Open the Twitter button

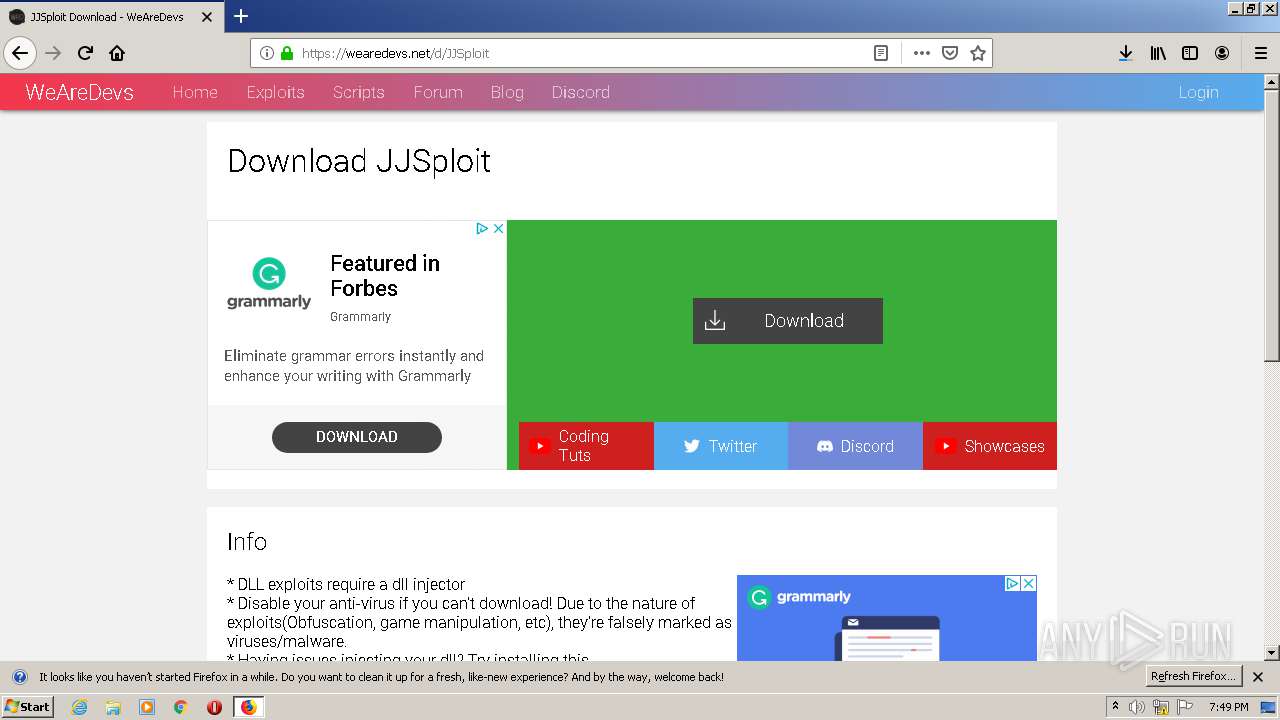[721, 446]
